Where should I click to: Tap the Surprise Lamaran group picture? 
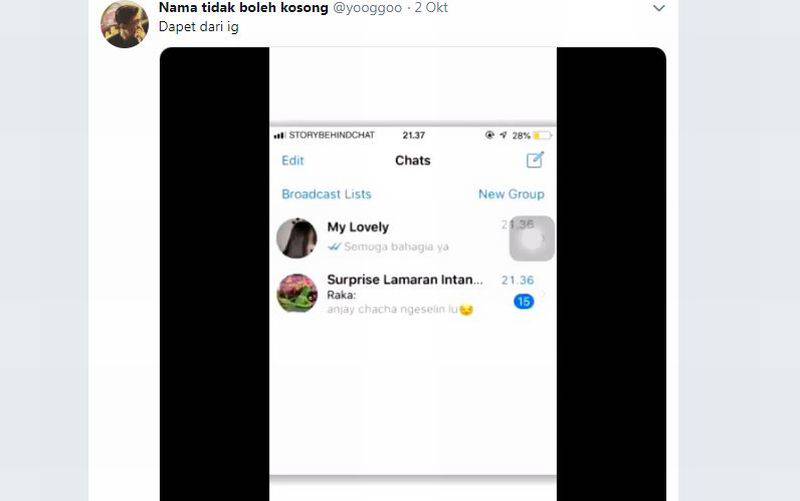pos(297,293)
